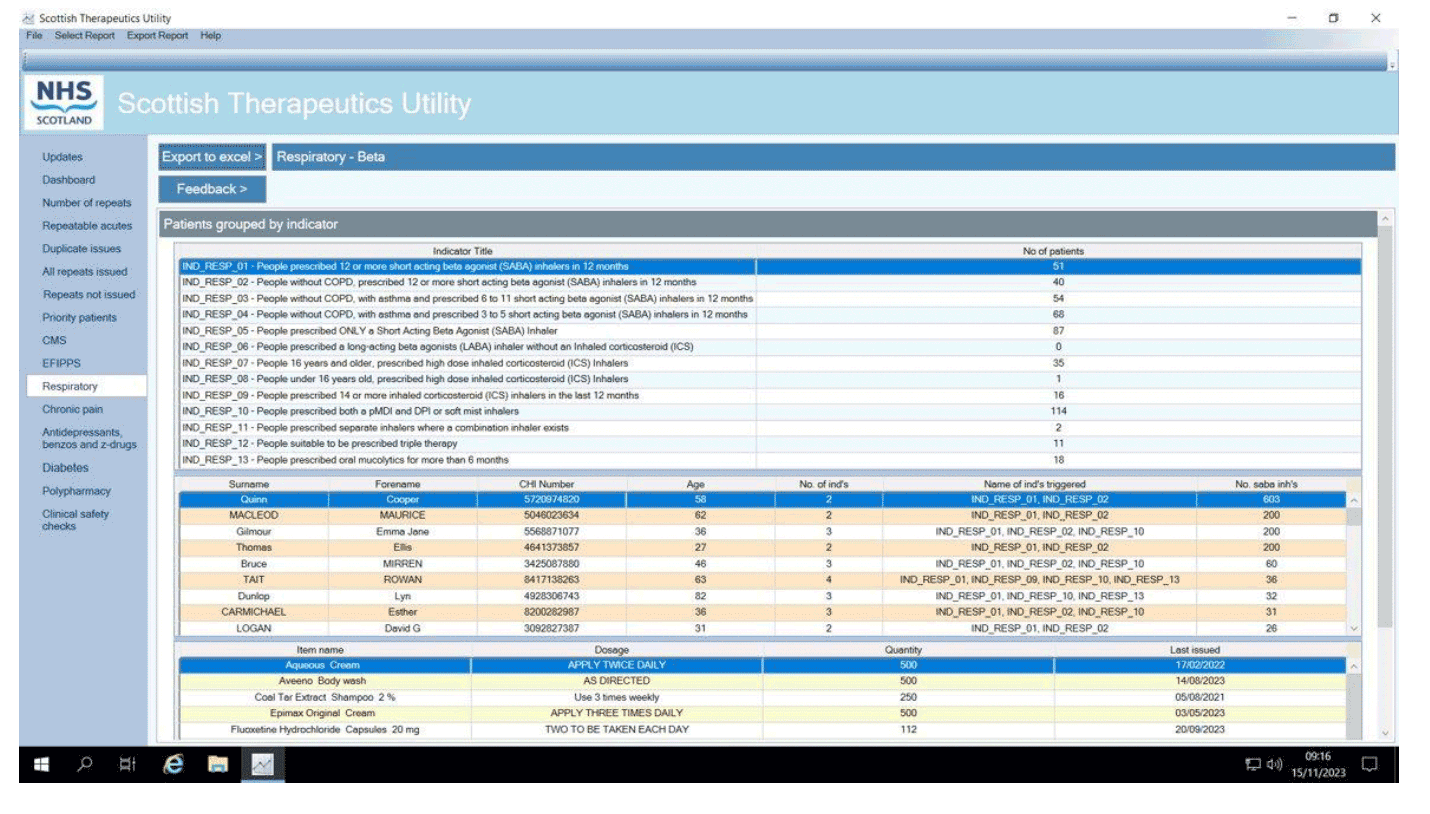Click Export to excel button

pos(212,157)
